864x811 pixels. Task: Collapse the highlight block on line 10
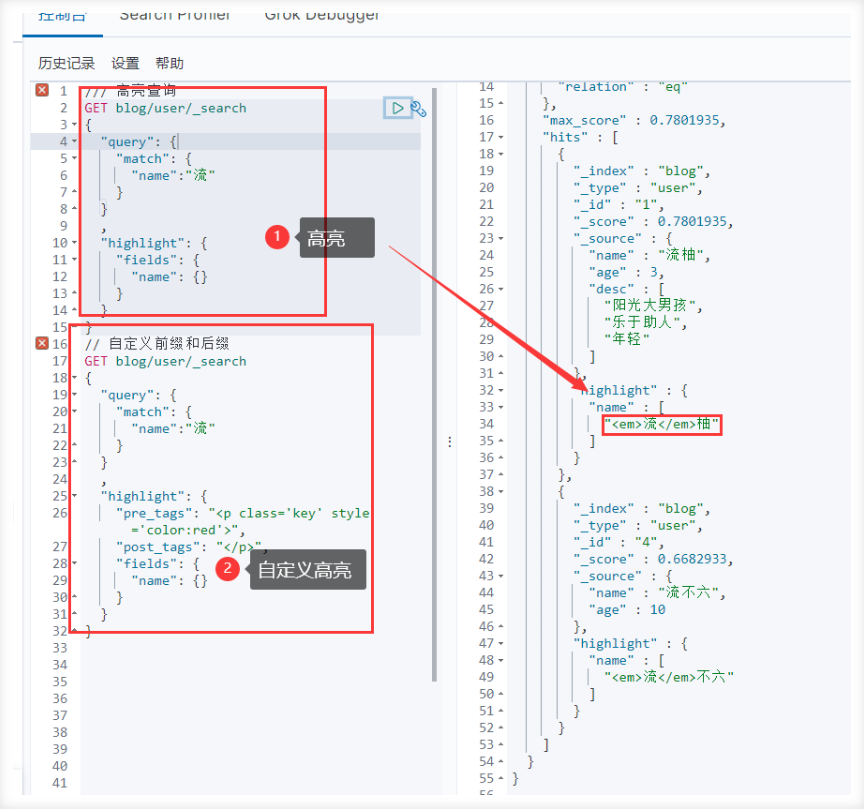74,243
